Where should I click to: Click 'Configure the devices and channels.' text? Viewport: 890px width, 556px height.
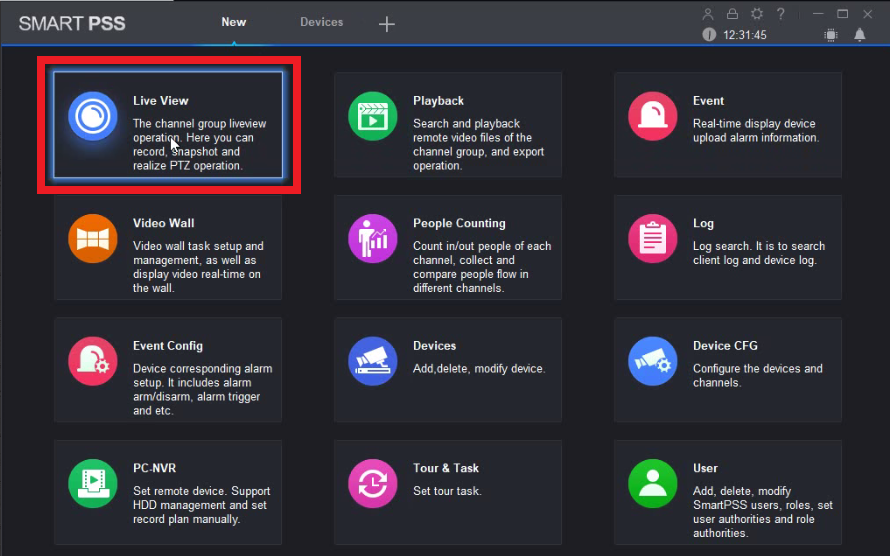tap(758, 376)
